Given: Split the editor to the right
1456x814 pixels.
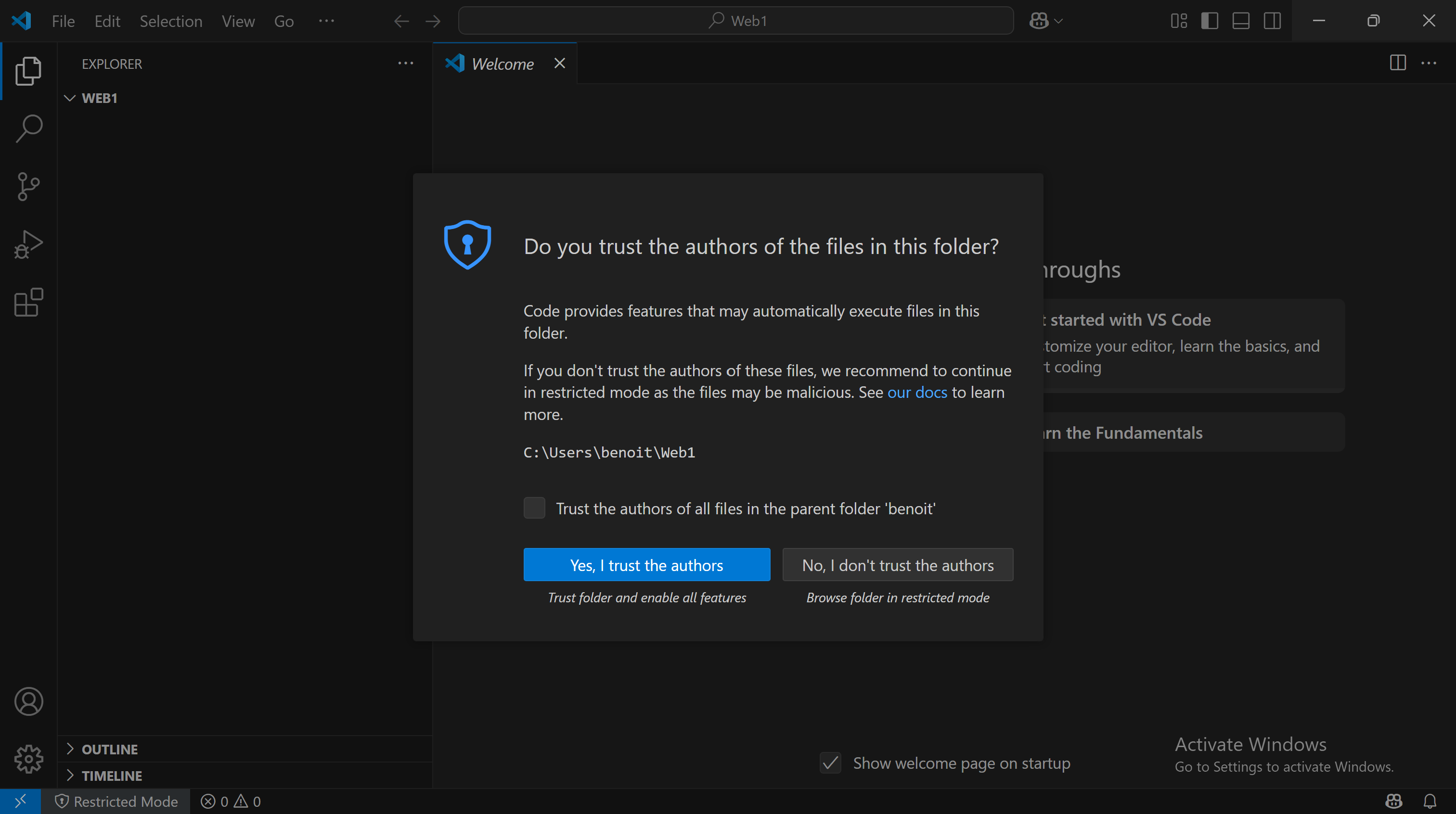Looking at the screenshot, I should coord(1397,63).
